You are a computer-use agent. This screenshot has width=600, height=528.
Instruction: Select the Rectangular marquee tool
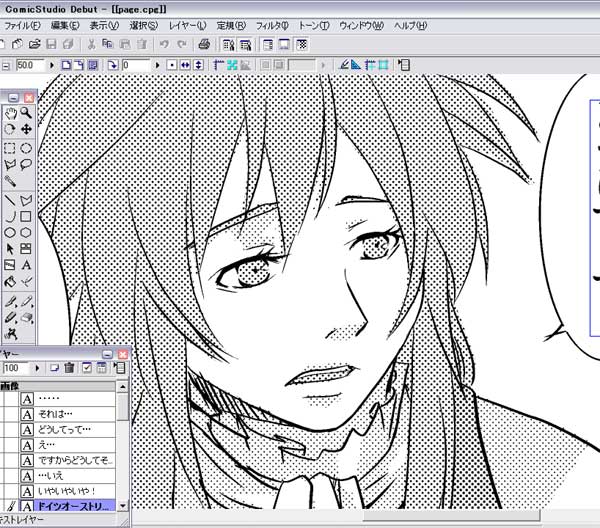[10, 148]
